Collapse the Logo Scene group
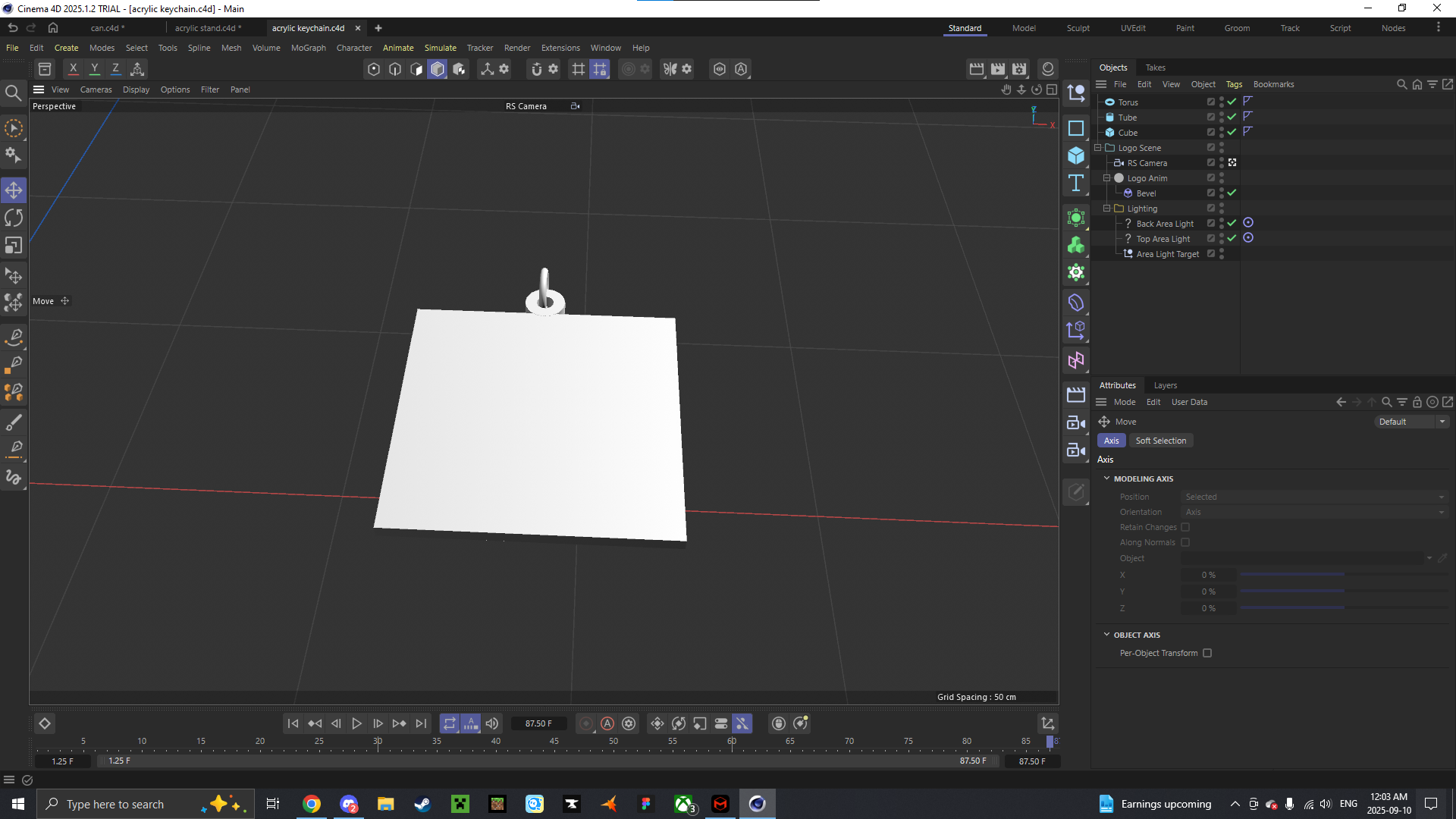1456x819 pixels. (1098, 147)
